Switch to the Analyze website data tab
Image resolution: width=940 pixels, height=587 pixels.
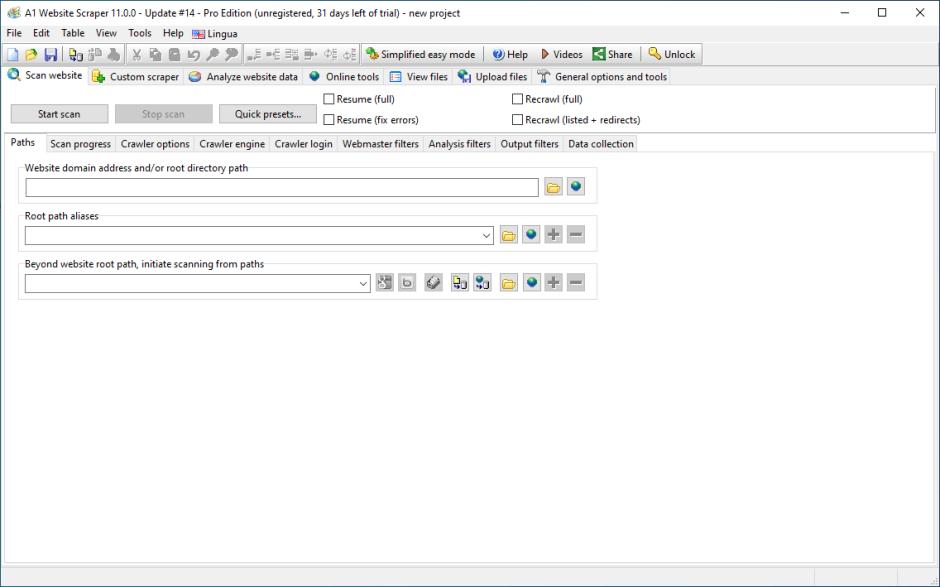[245, 77]
